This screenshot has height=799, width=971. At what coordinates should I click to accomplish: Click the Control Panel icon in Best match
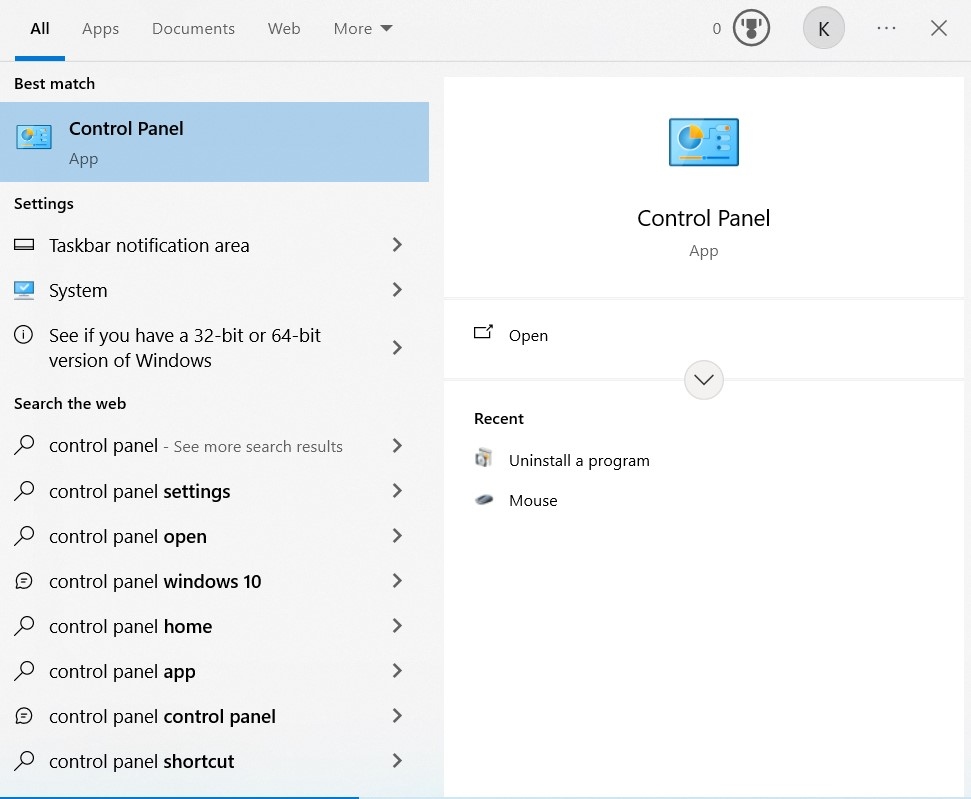click(34, 138)
